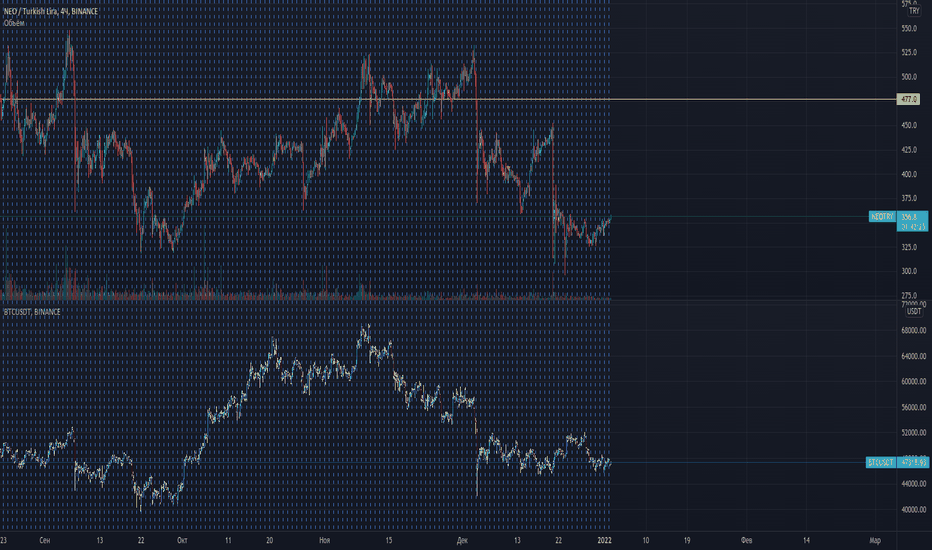
Task: Click the 525.0 price scale label
Action: 909,53
